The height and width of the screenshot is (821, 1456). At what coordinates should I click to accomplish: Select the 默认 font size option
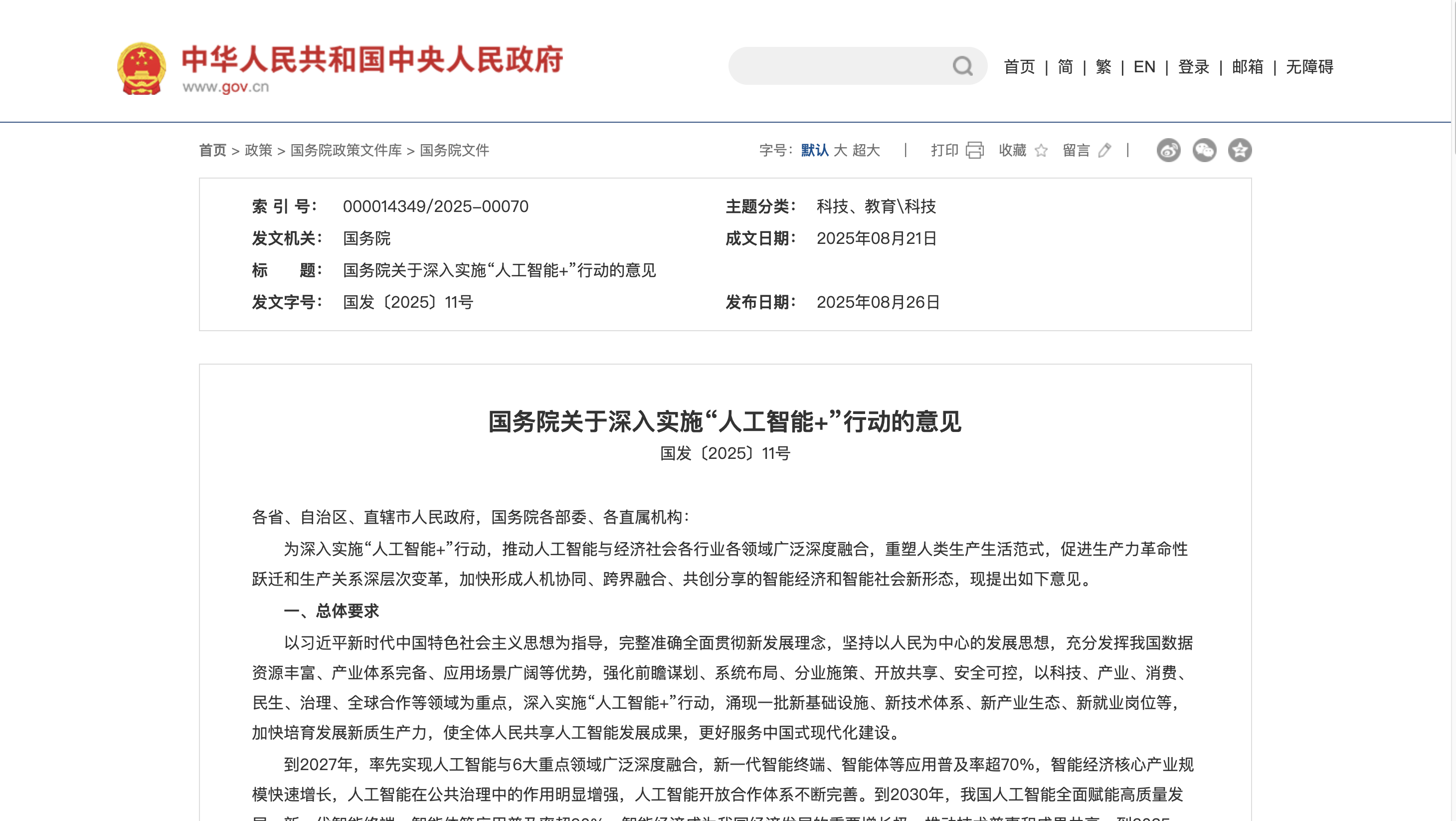[814, 151]
